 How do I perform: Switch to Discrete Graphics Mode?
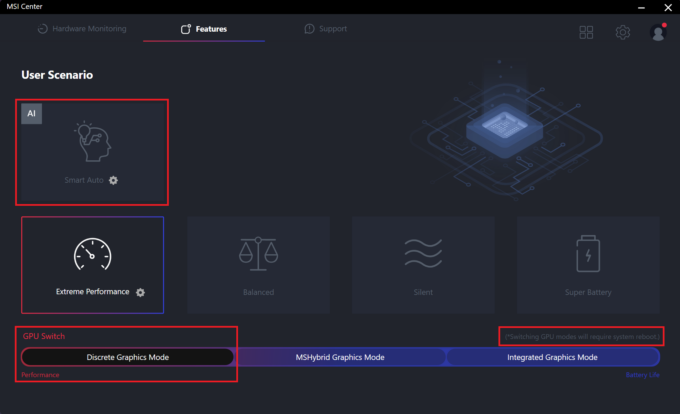click(127, 357)
